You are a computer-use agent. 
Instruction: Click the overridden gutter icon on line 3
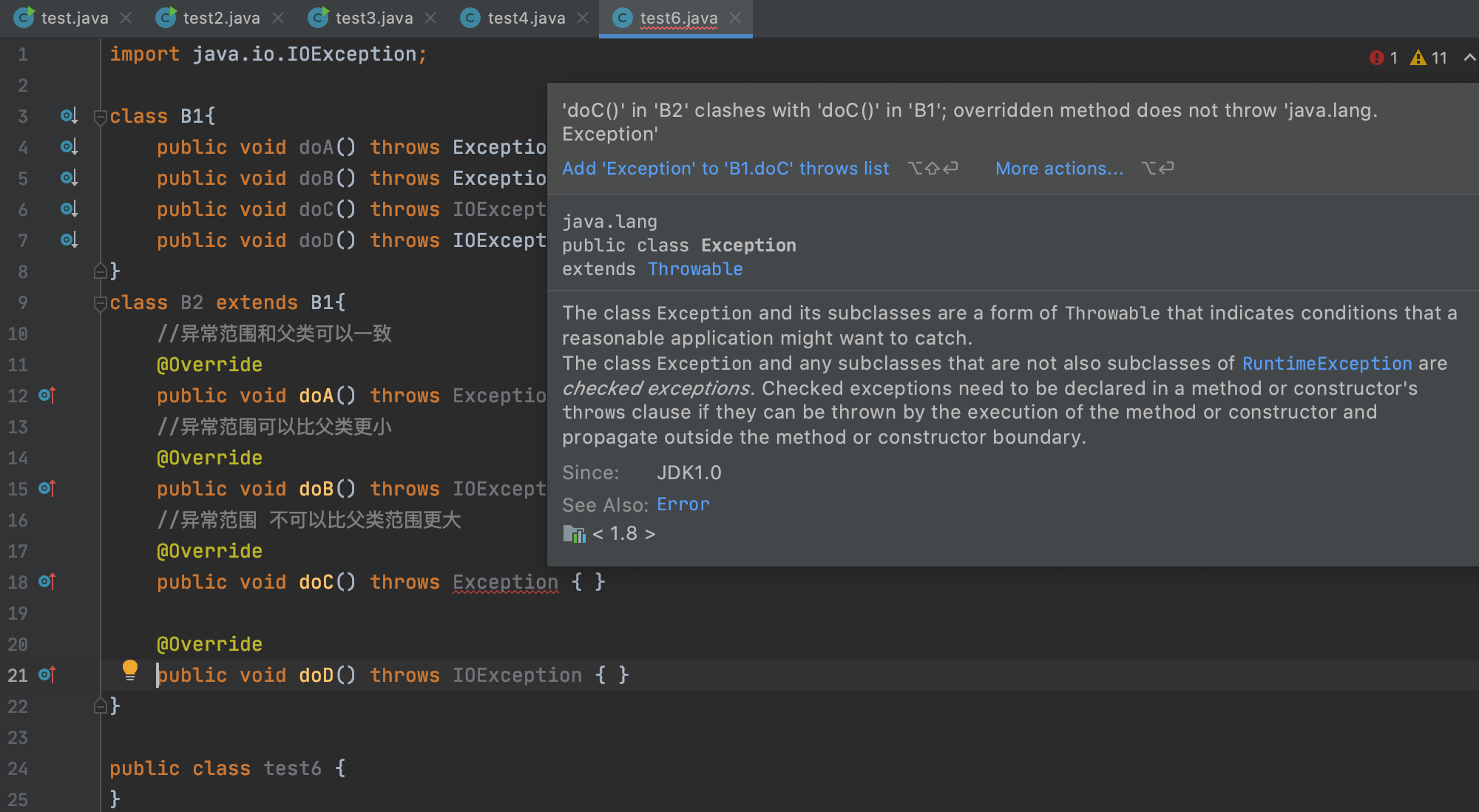[68, 116]
